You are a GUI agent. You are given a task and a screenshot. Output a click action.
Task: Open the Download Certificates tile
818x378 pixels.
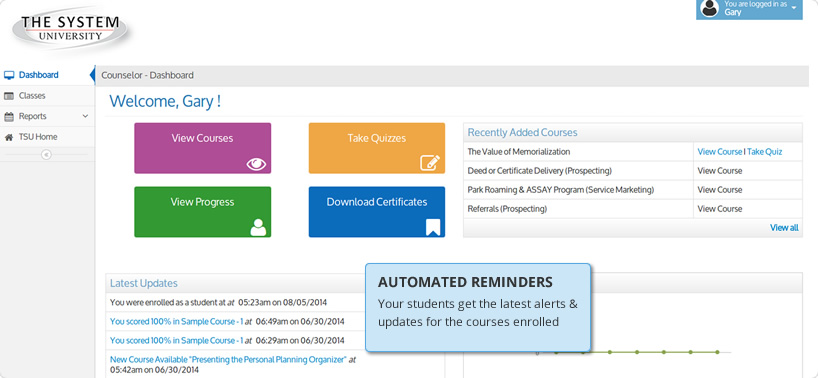point(377,212)
